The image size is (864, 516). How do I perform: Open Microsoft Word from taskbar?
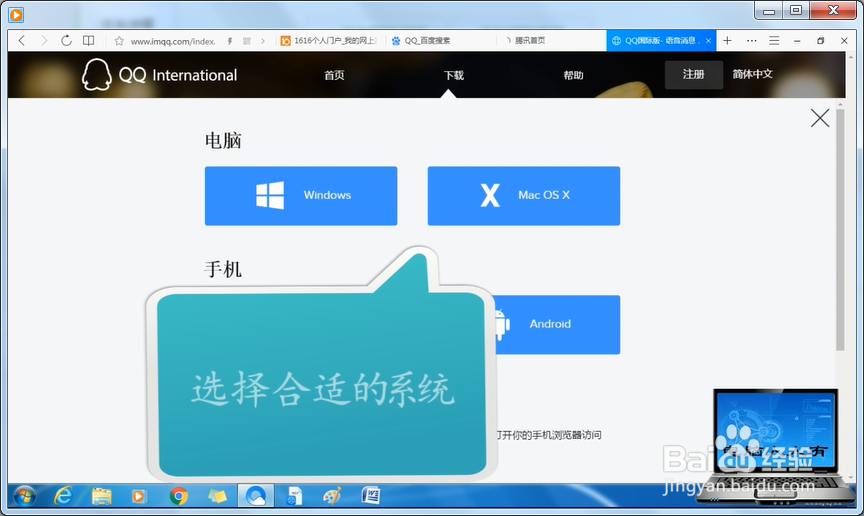point(371,496)
